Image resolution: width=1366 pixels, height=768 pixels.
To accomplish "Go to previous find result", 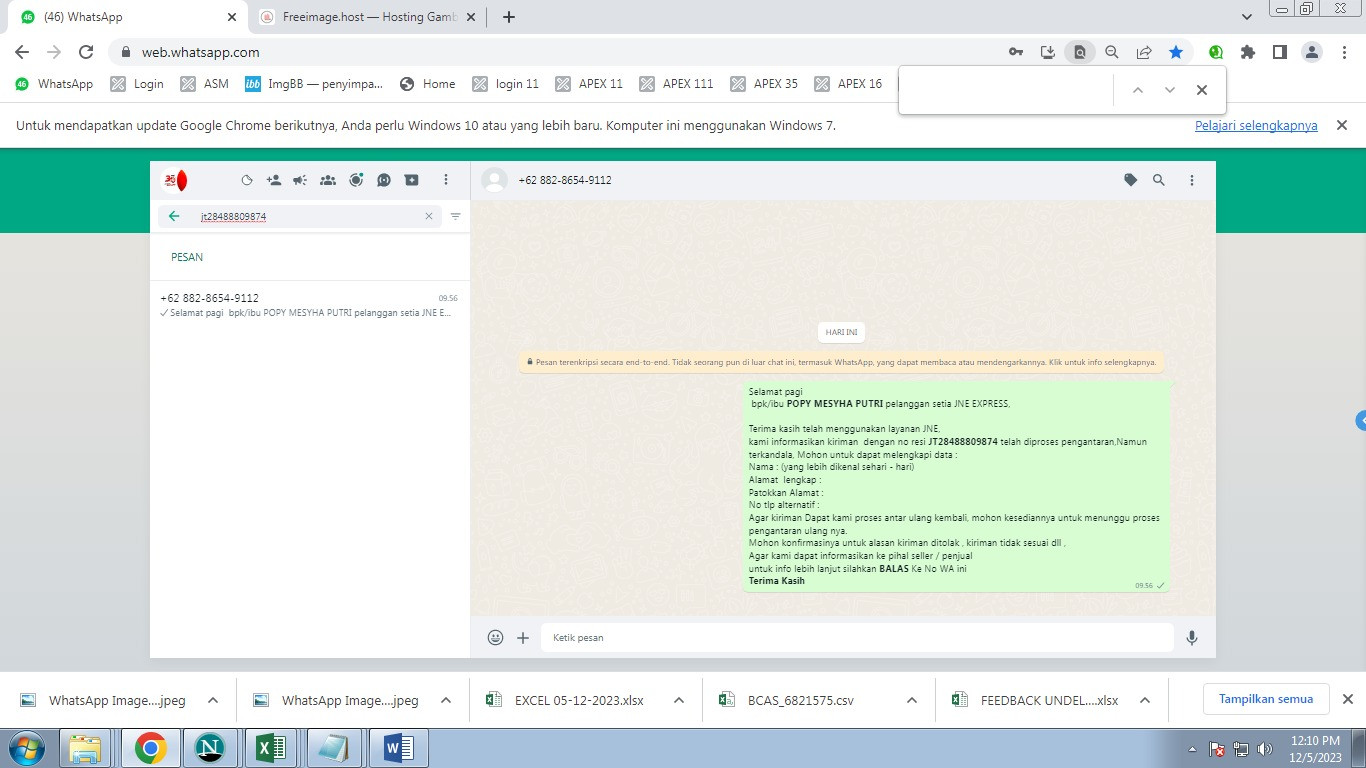I will pyautogui.click(x=1137, y=90).
